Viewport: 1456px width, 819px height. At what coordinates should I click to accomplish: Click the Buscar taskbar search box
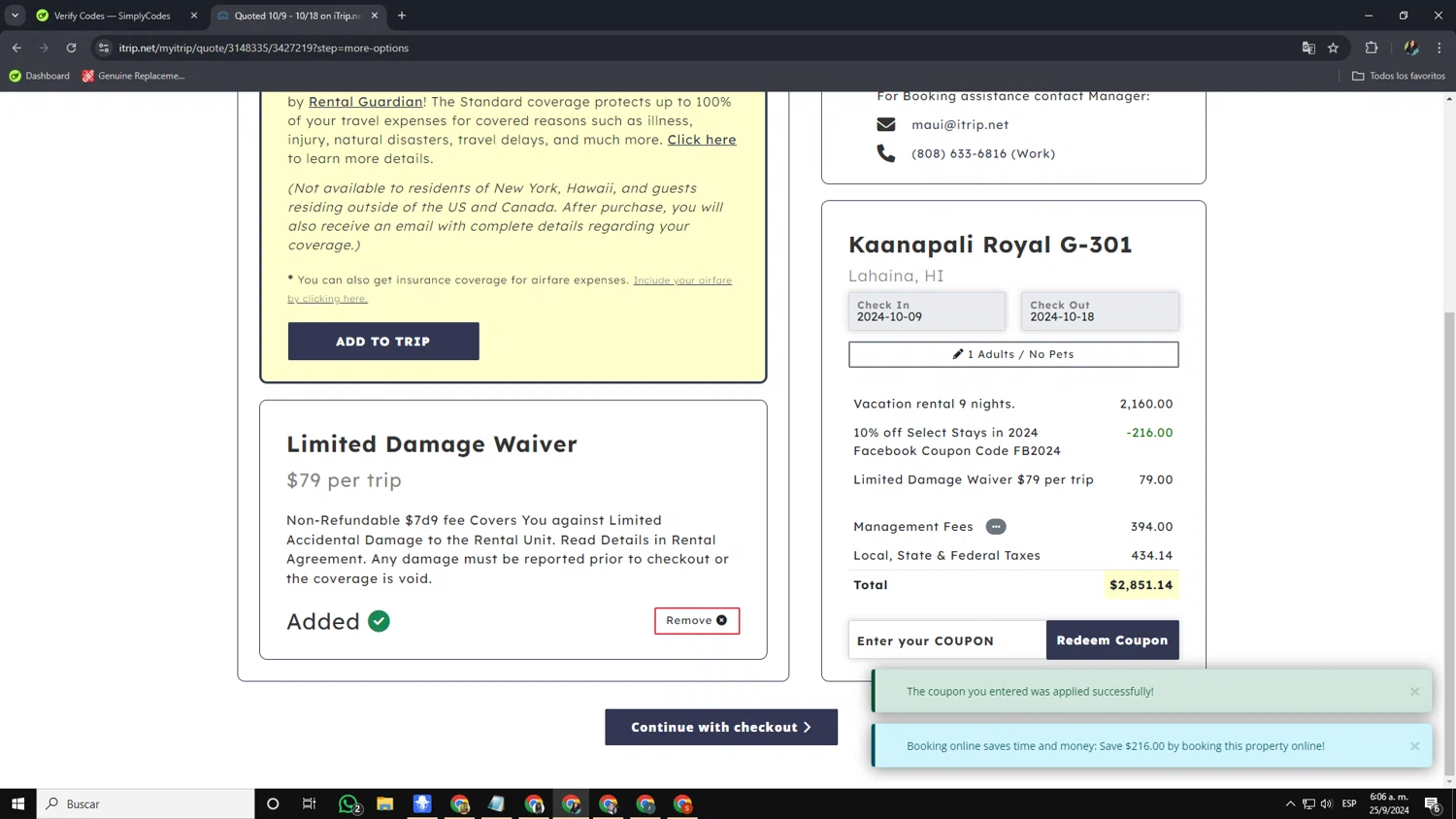tap(146, 803)
